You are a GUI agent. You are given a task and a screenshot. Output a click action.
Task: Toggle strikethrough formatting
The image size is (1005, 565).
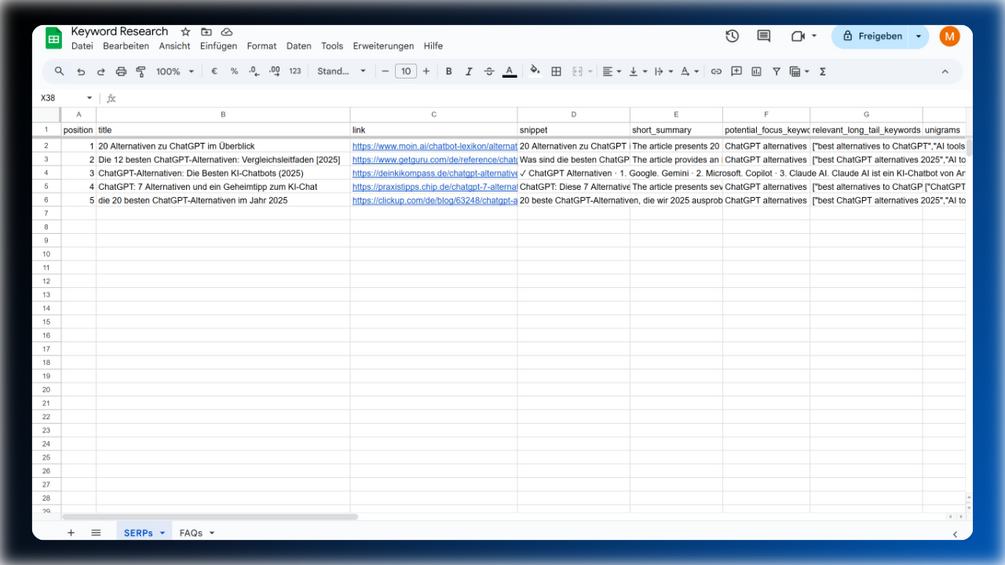click(489, 72)
